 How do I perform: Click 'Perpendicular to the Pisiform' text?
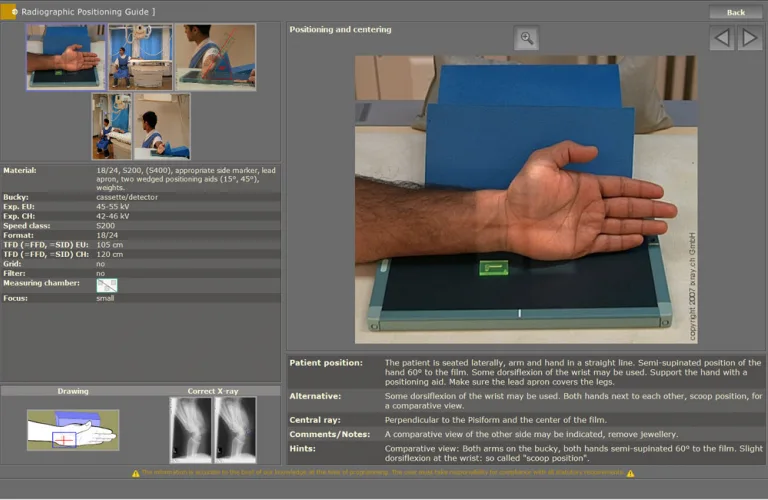point(437,420)
